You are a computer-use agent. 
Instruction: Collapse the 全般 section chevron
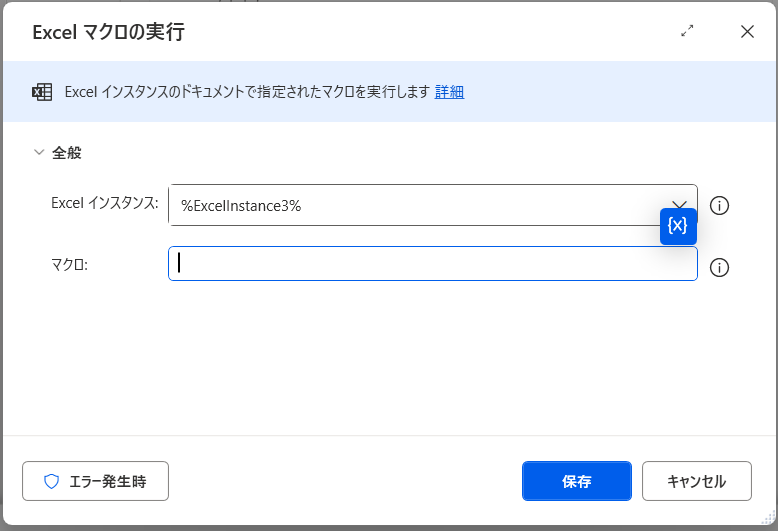tap(39, 153)
